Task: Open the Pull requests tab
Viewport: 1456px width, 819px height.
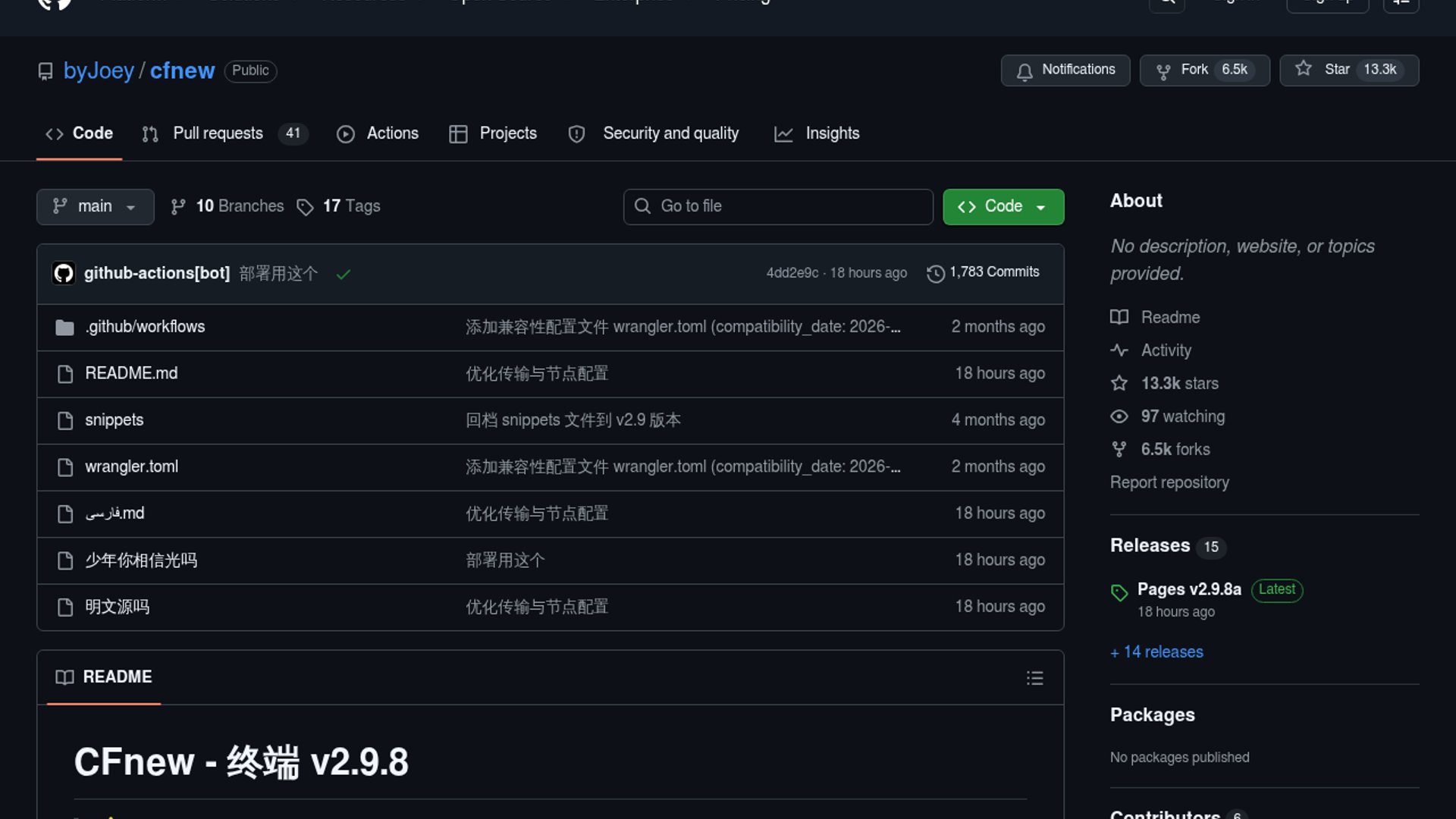Action: pyautogui.click(x=224, y=133)
